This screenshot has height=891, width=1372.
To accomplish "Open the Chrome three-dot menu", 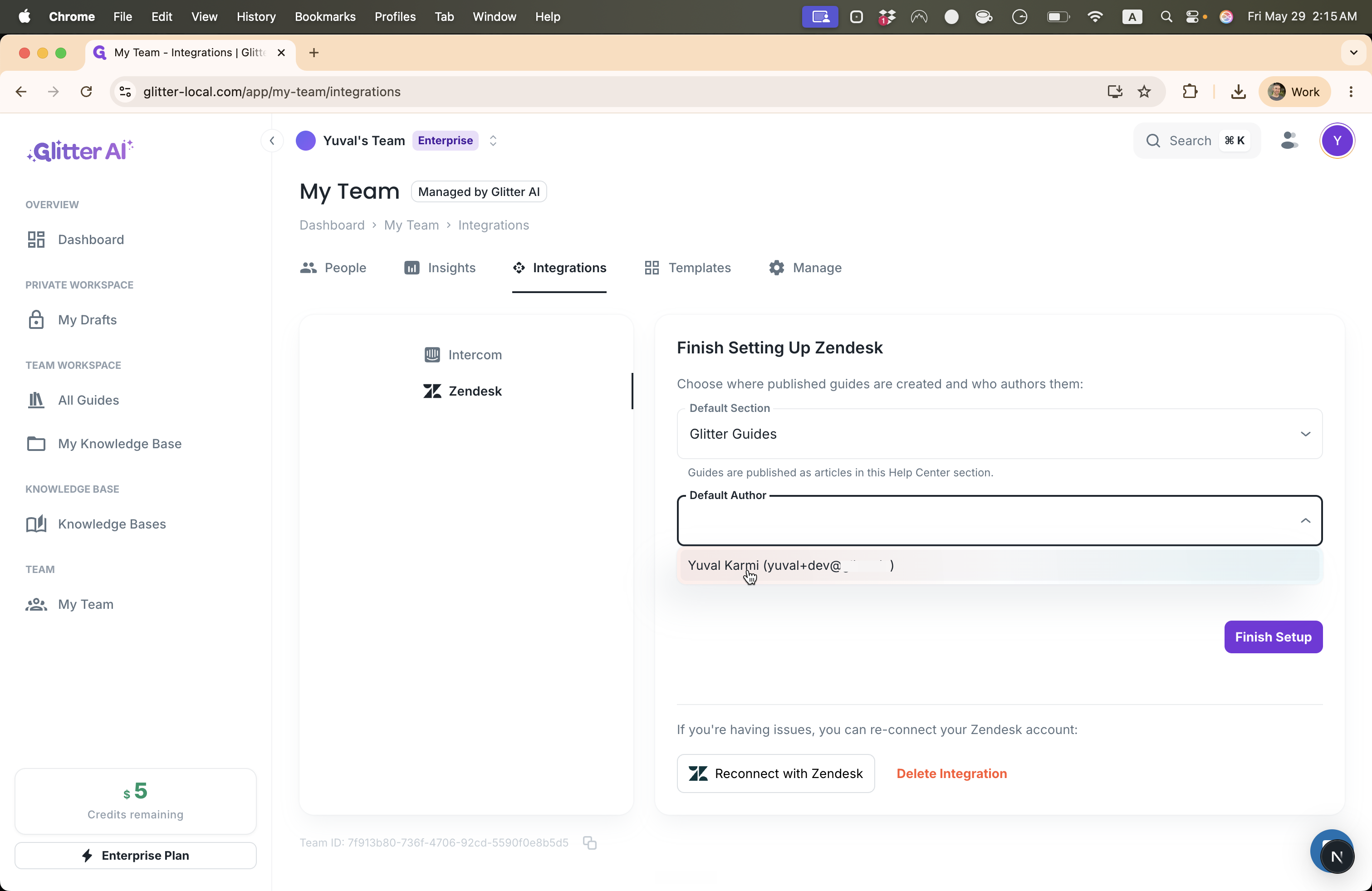I will click(1351, 92).
